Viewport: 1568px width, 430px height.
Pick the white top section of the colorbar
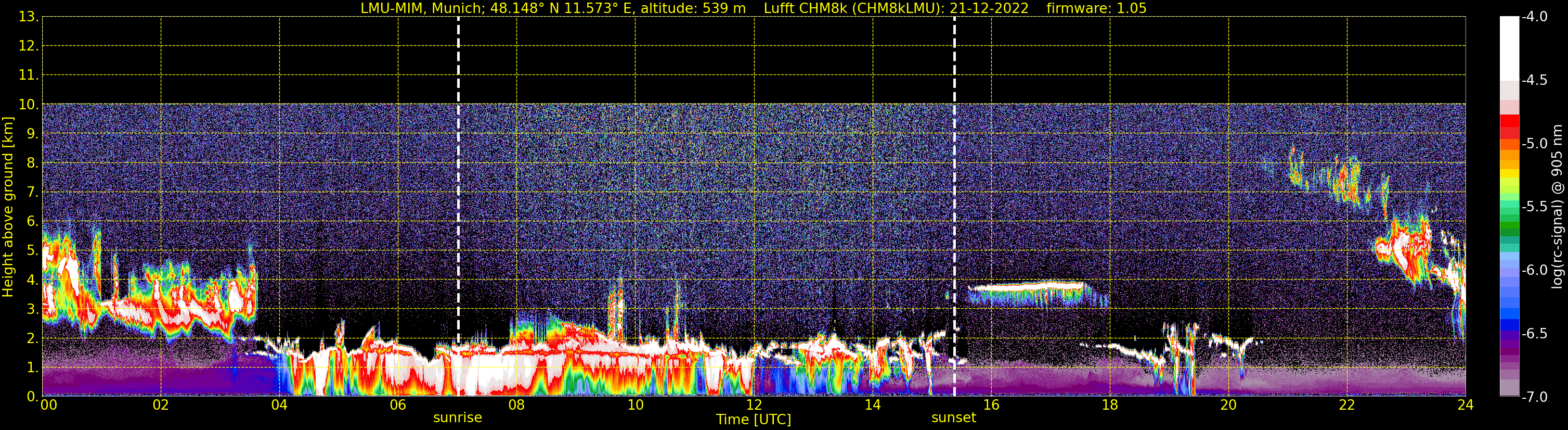(x=1510, y=49)
